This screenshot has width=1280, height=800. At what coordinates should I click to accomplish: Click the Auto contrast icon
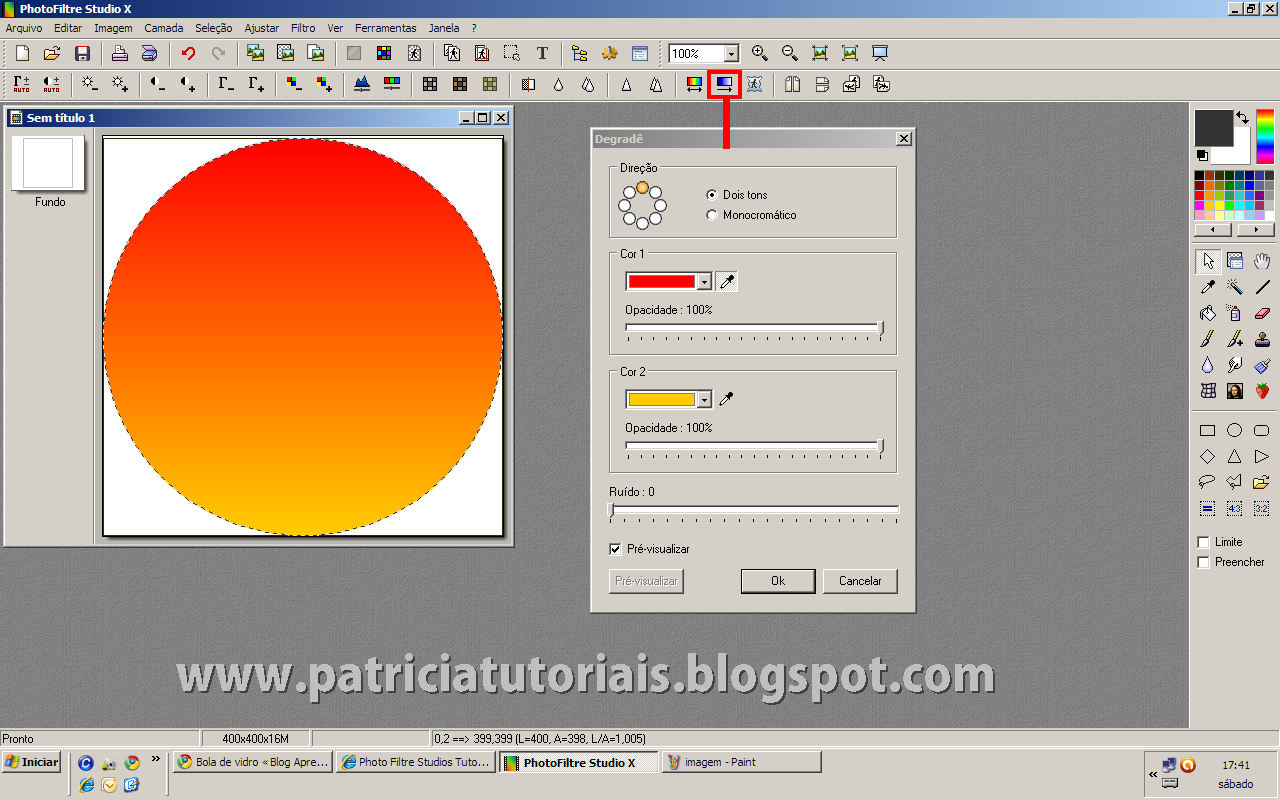[52, 84]
